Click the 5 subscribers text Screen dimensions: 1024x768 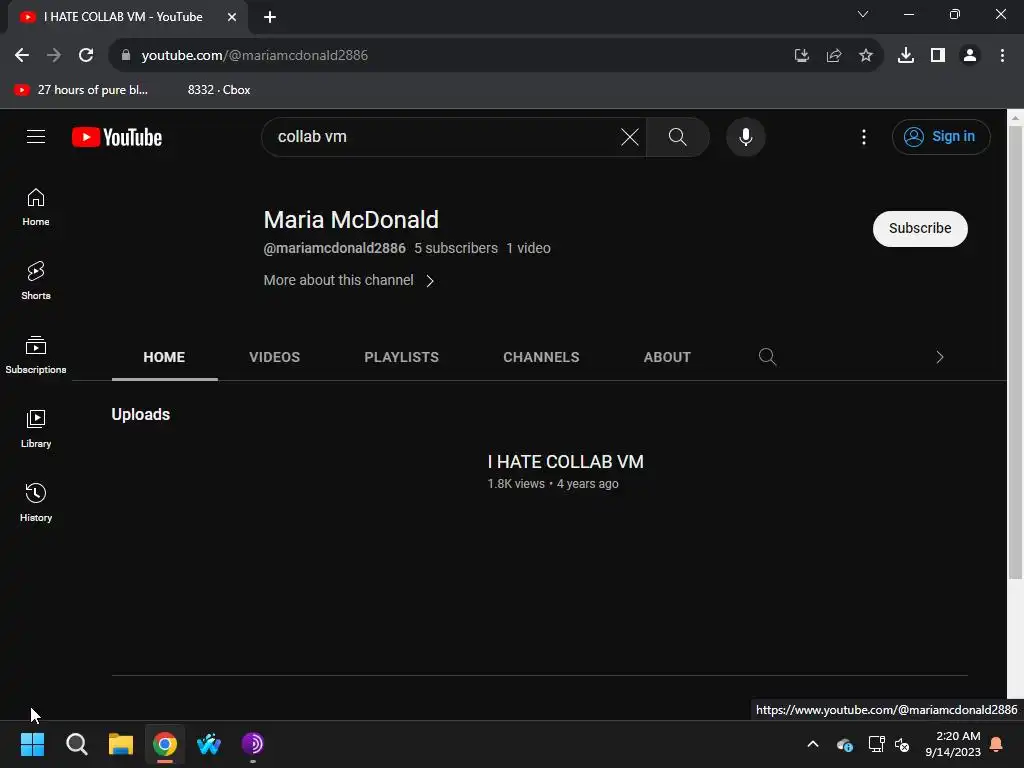(x=456, y=248)
